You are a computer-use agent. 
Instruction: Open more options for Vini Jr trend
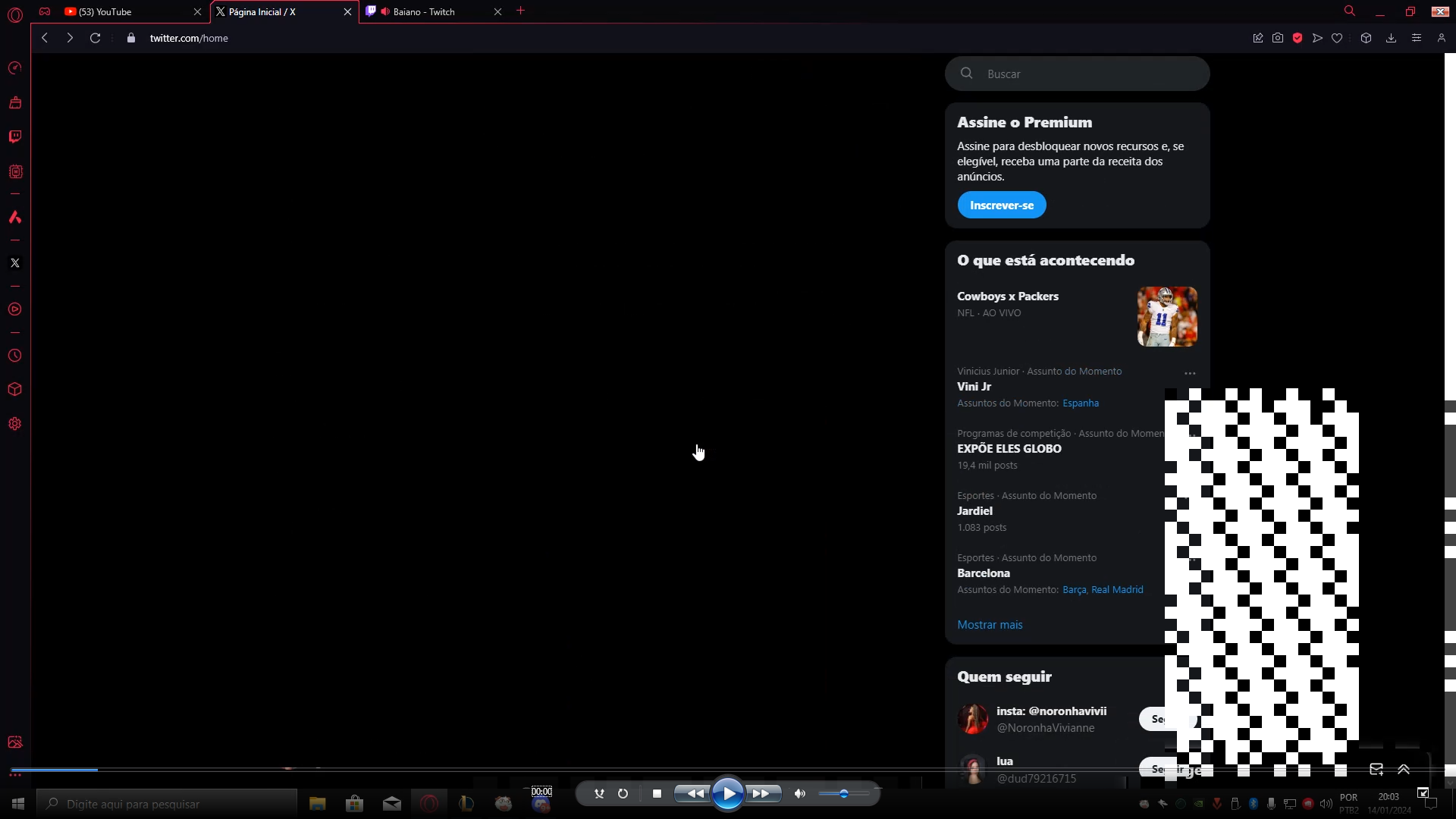[x=1190, y=373]
